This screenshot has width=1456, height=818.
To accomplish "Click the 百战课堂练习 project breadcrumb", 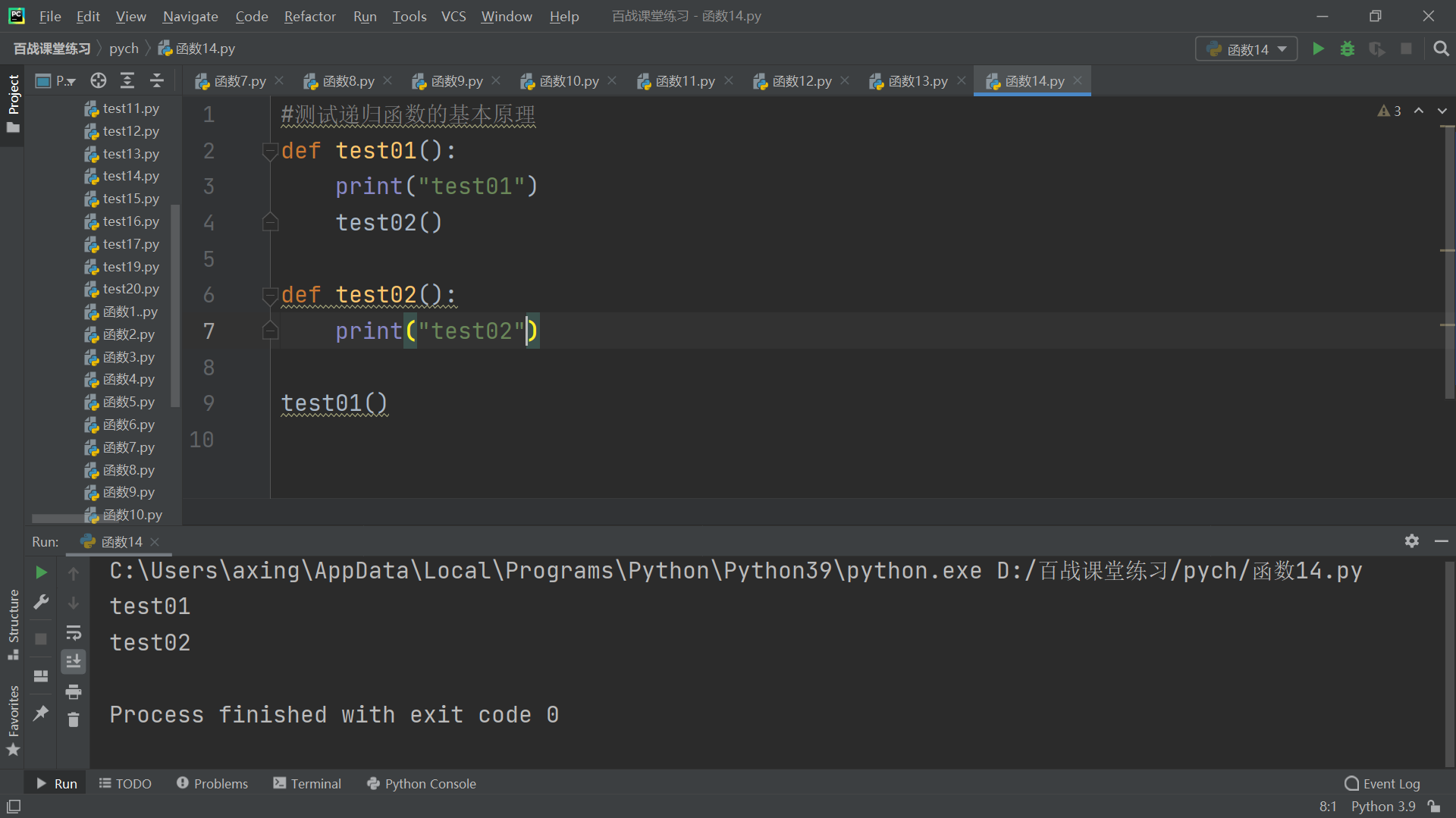I will pos(52,49).
